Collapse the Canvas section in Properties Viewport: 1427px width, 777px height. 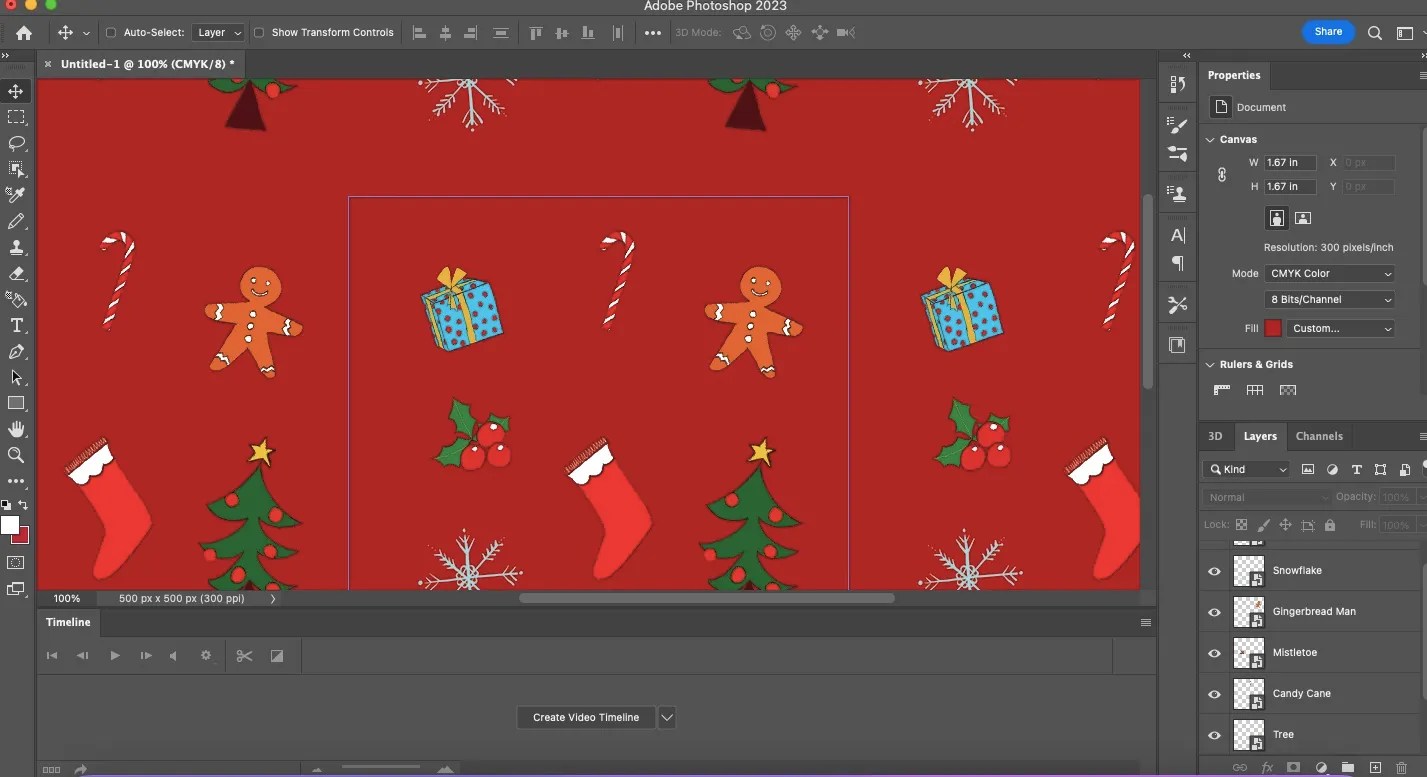1210,139
